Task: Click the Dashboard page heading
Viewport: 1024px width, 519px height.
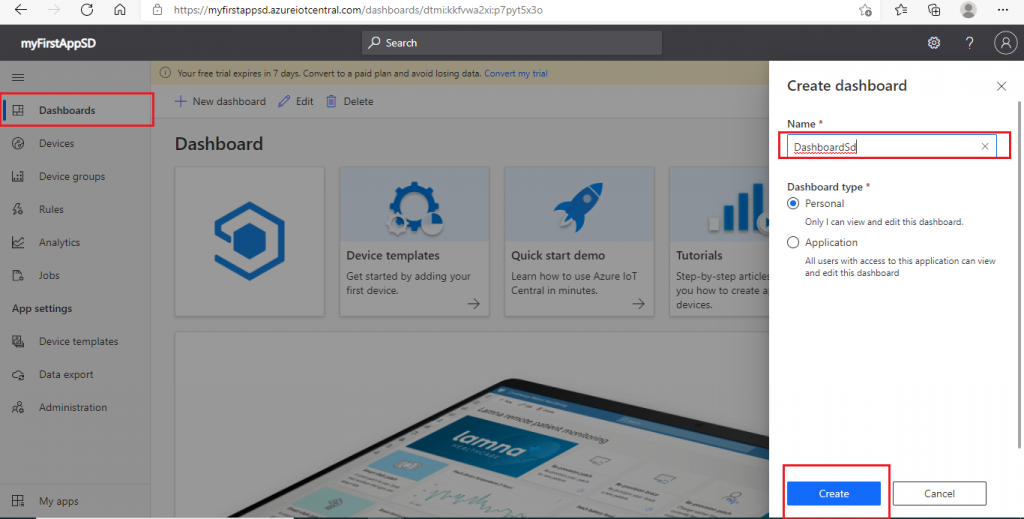Action: [x=219, y=144]
